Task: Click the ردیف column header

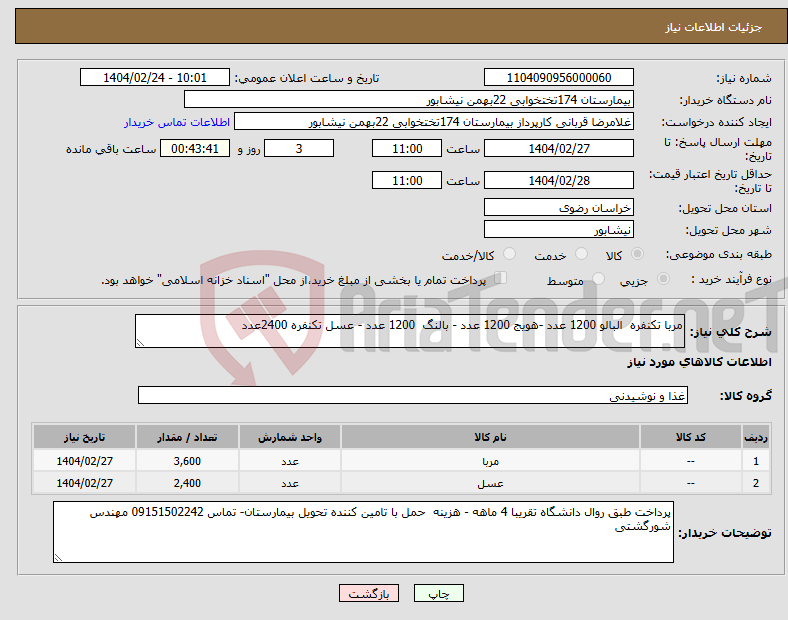Action: pos(756,437)
